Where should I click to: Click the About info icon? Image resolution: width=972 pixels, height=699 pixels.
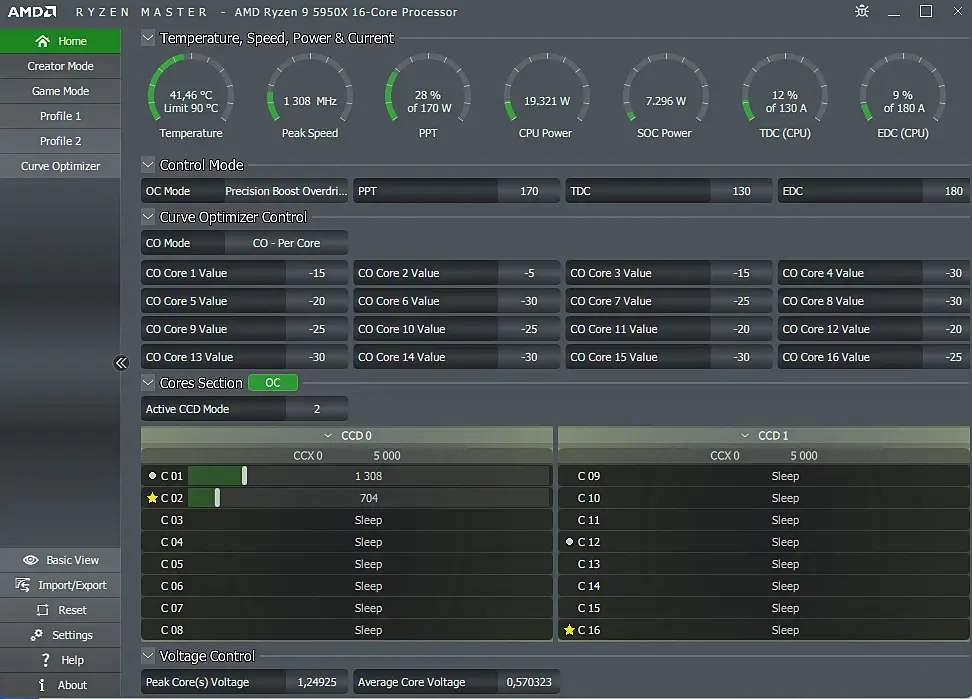[42, 685]
